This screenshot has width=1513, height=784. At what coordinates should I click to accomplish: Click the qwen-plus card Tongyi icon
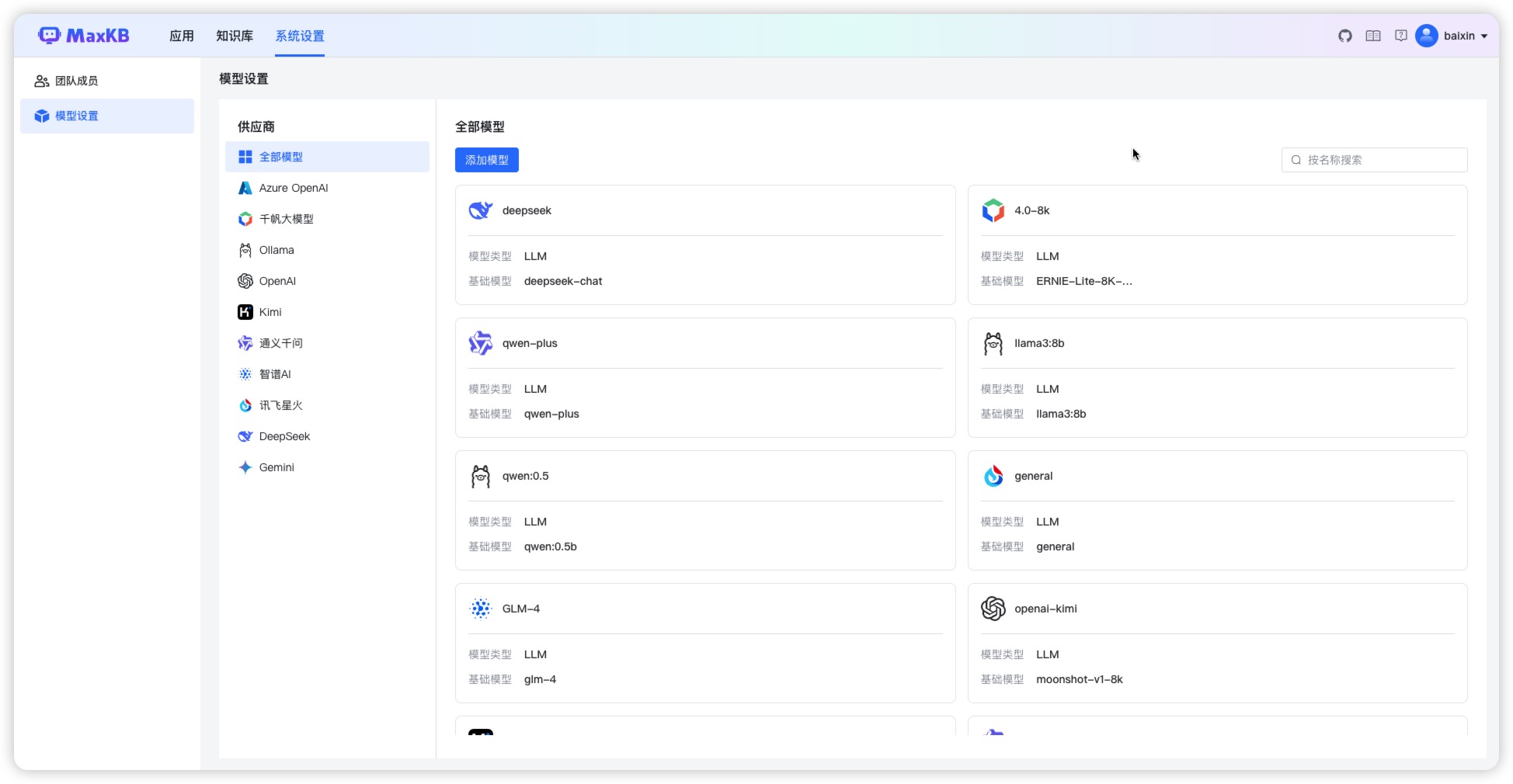point(481,343)
